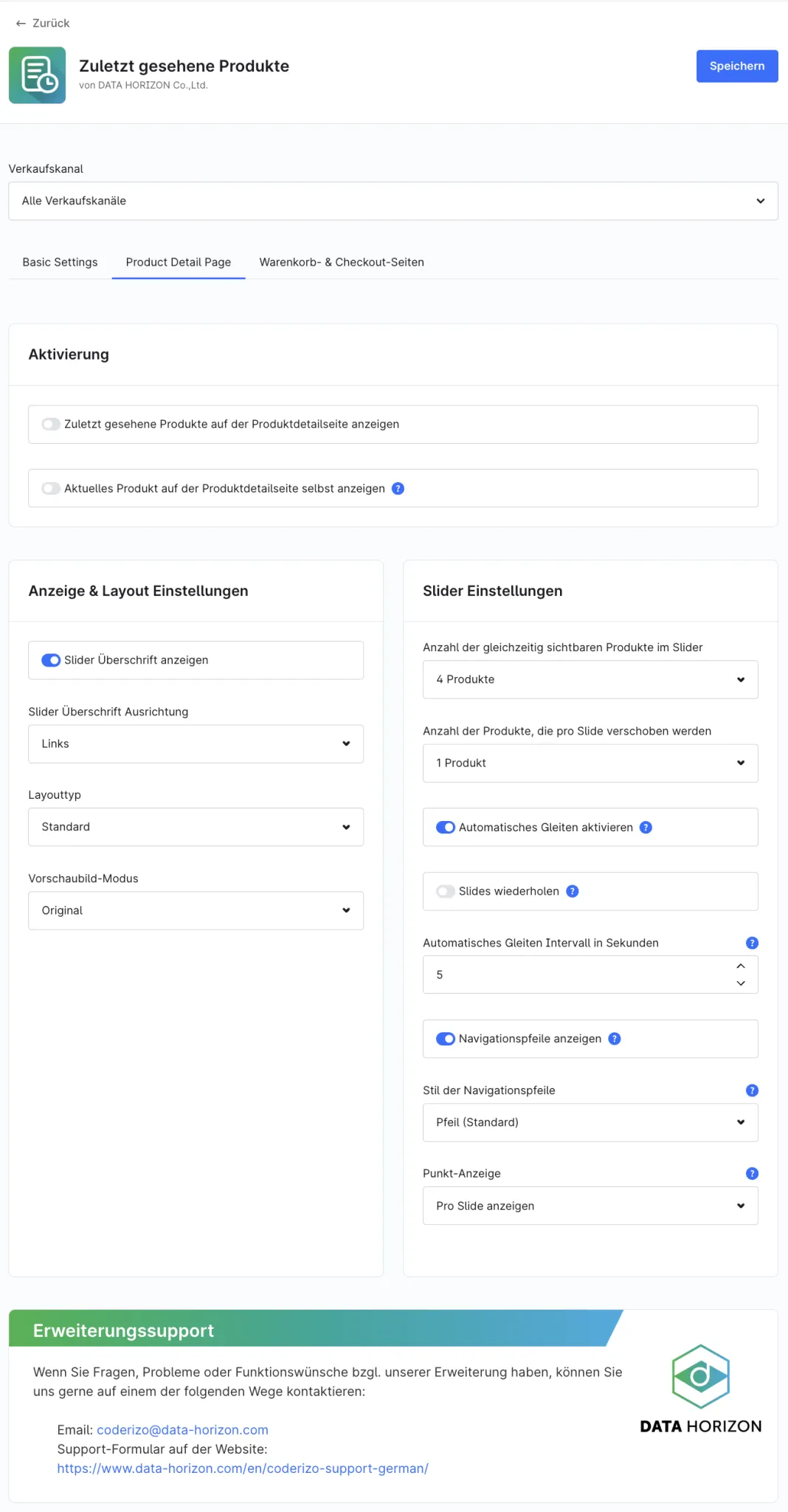This screenshot has height=1512, width=788.
Task: Click the Zuletzt gesehene Produkte app icon
Action: [x=37, y=75]
